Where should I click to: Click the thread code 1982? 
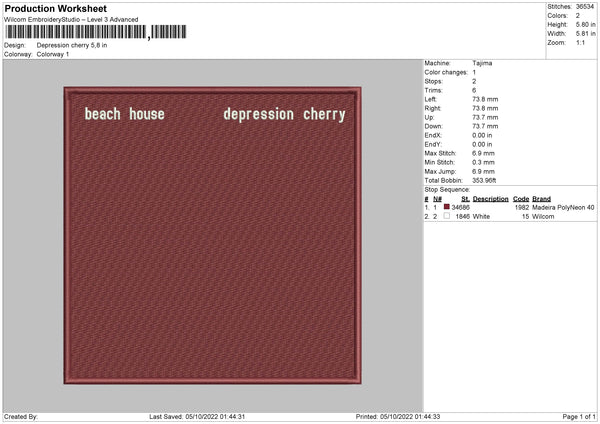pos(522,207)
